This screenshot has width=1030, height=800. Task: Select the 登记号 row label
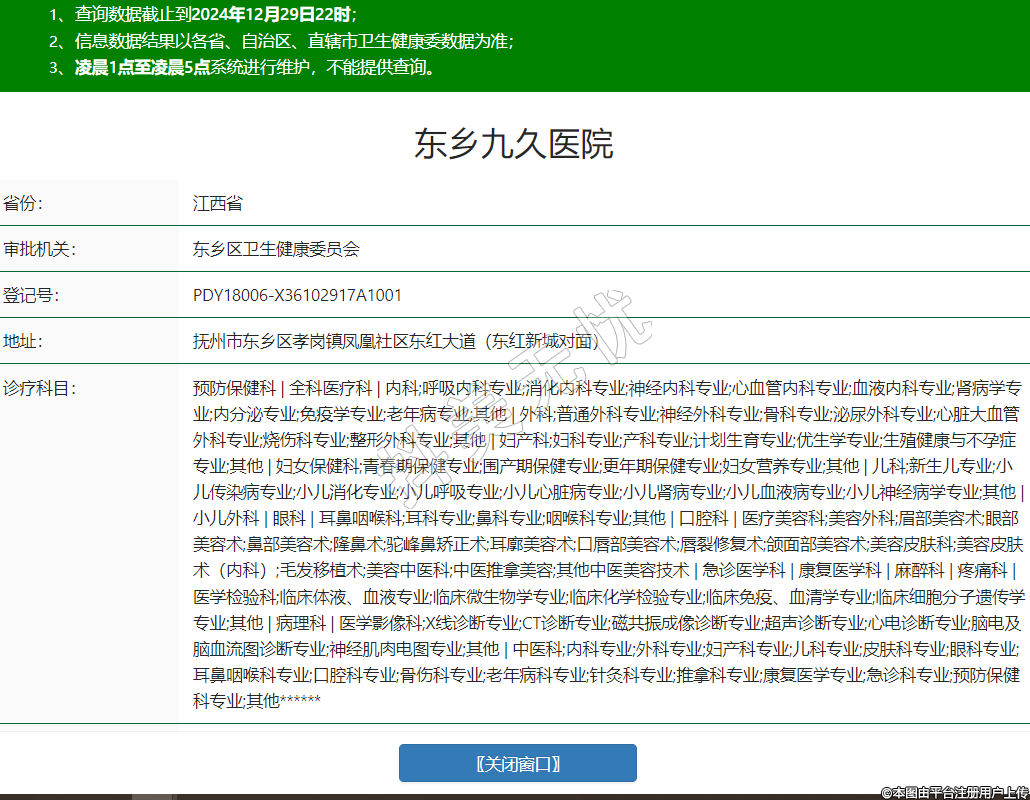coord(31,295)
